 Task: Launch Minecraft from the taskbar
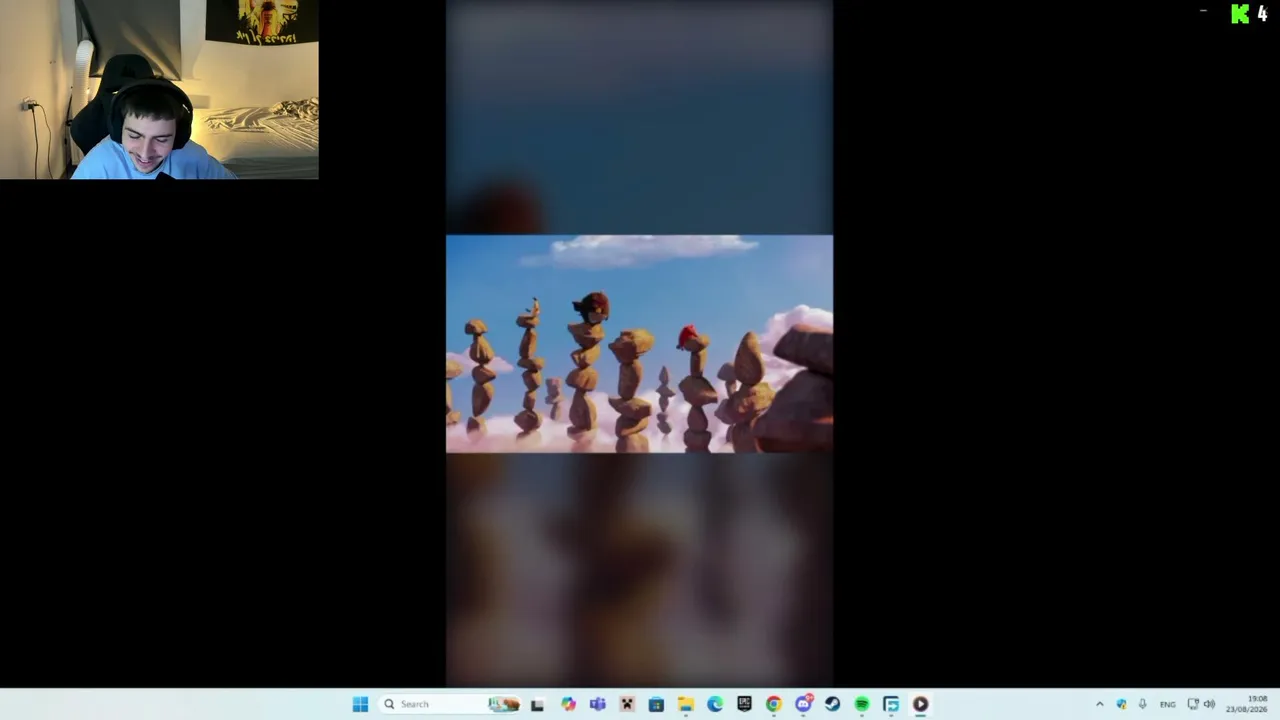[627, 704]
